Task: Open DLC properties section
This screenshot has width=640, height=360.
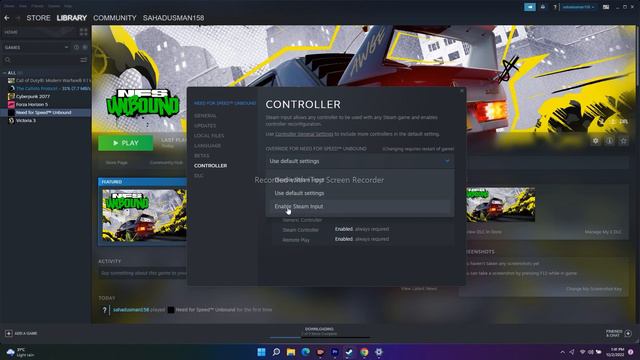Action: (x=199, y=176)
